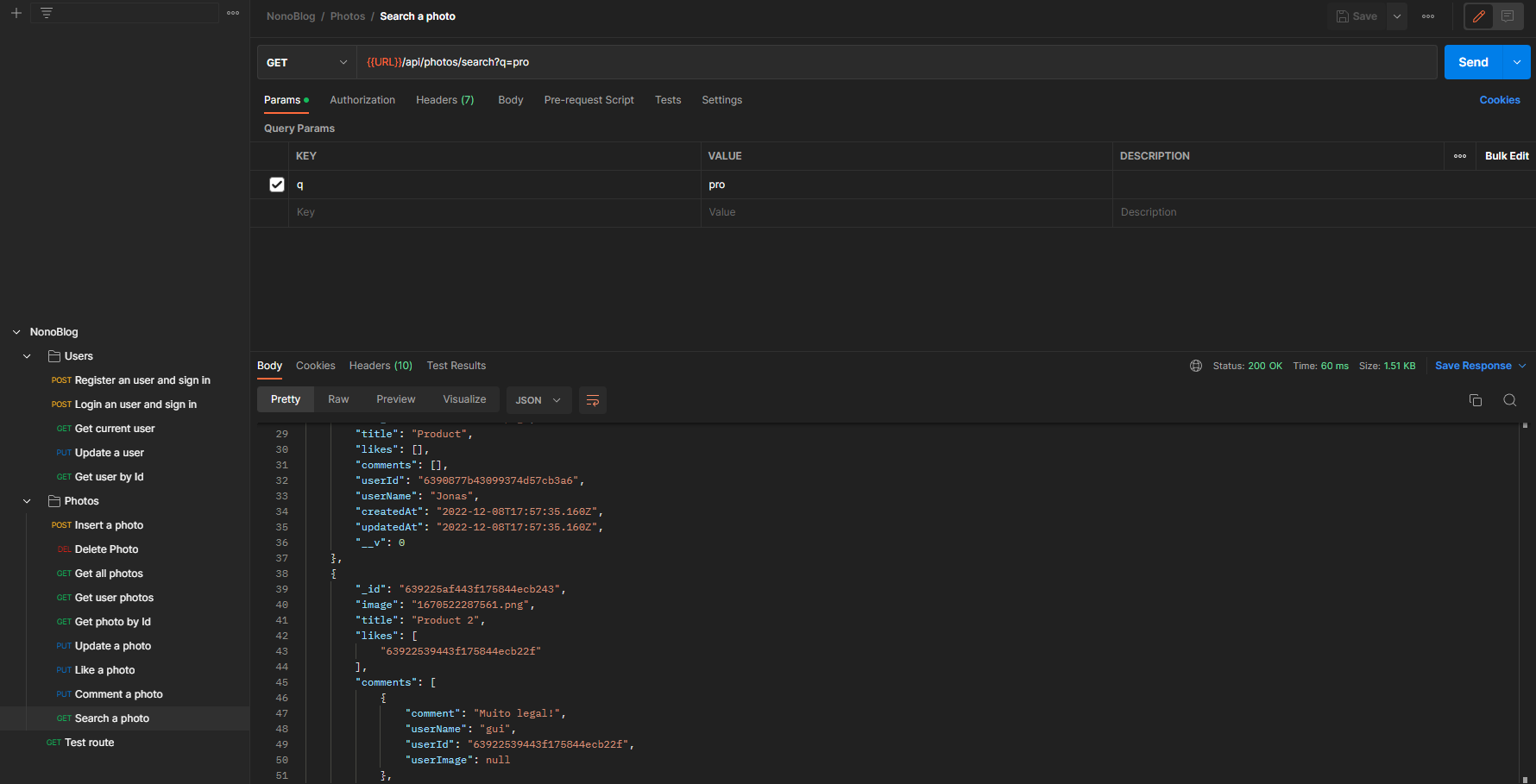Open the Cookies link
1536x784 pixels.
[1499, 100]
